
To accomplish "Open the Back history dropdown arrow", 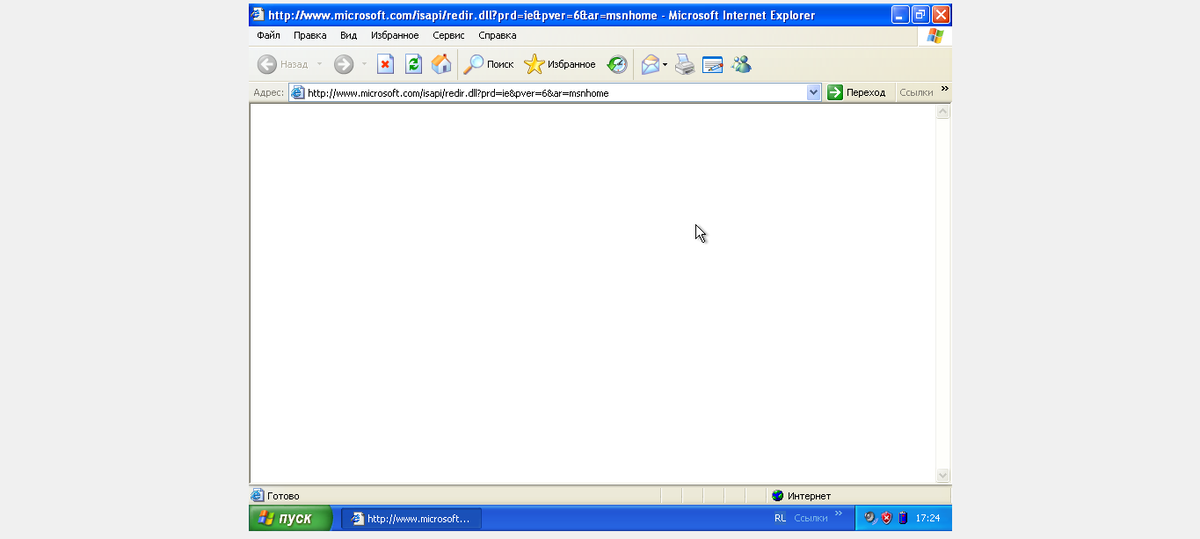I will point(319,64).
